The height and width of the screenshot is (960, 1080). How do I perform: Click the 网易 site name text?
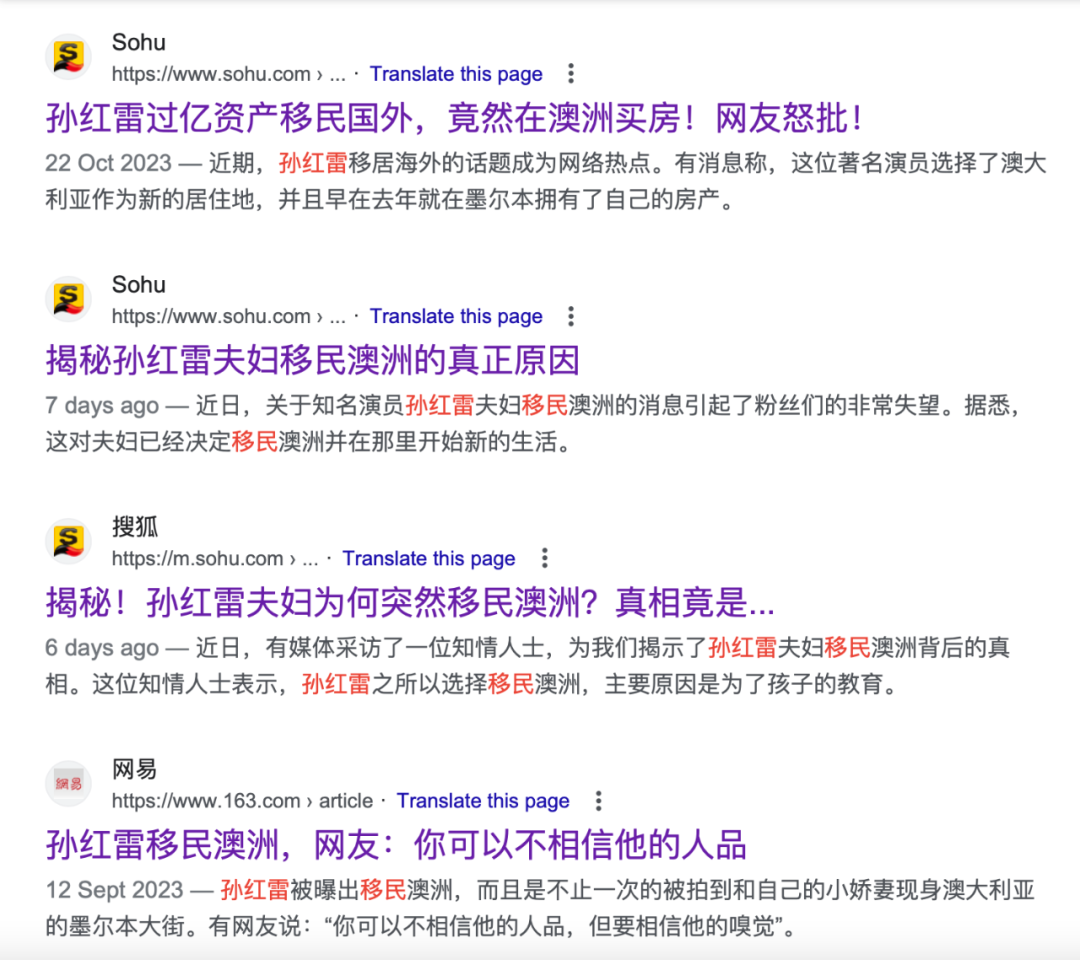134,770
